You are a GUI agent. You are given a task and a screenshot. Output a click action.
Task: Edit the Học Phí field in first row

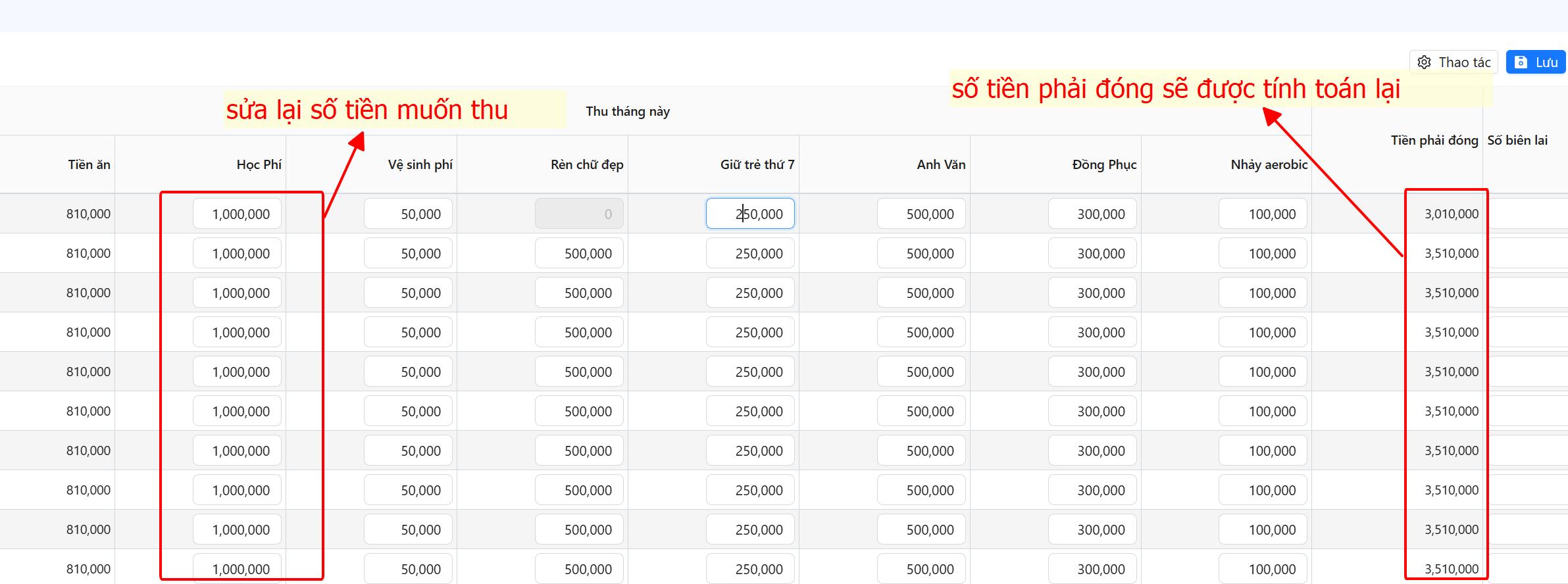pyautogui.click(x=237, y=214)
